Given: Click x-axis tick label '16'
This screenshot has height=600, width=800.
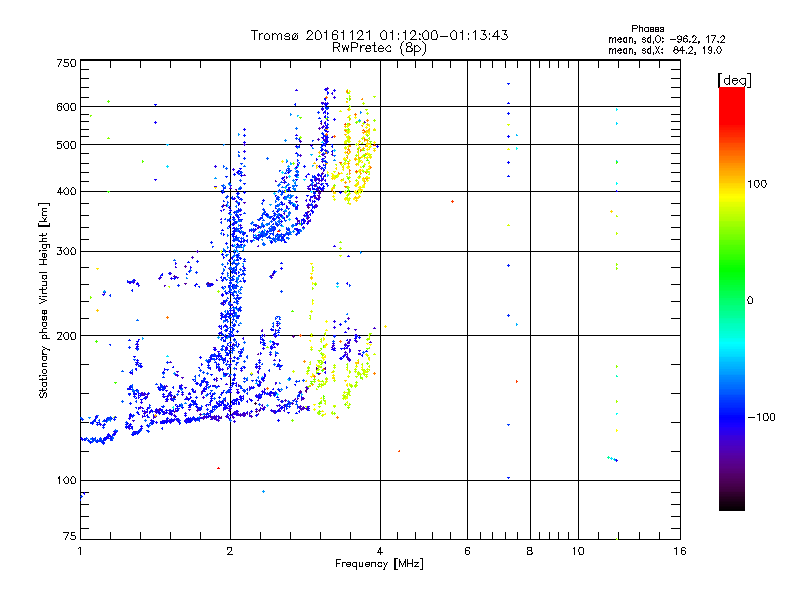Looking at the screenshot, I should 680,551.
